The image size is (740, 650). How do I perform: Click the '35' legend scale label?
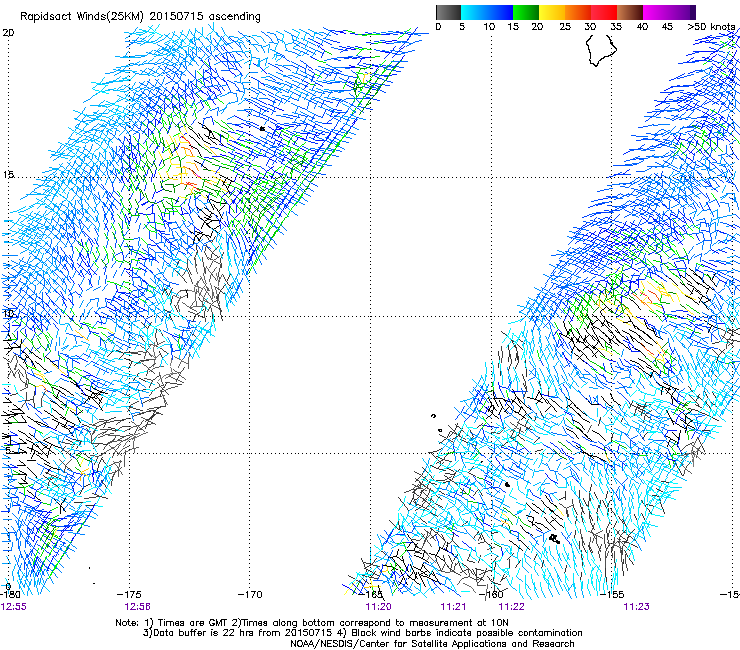pyautogui.click(x=616, y=27)
